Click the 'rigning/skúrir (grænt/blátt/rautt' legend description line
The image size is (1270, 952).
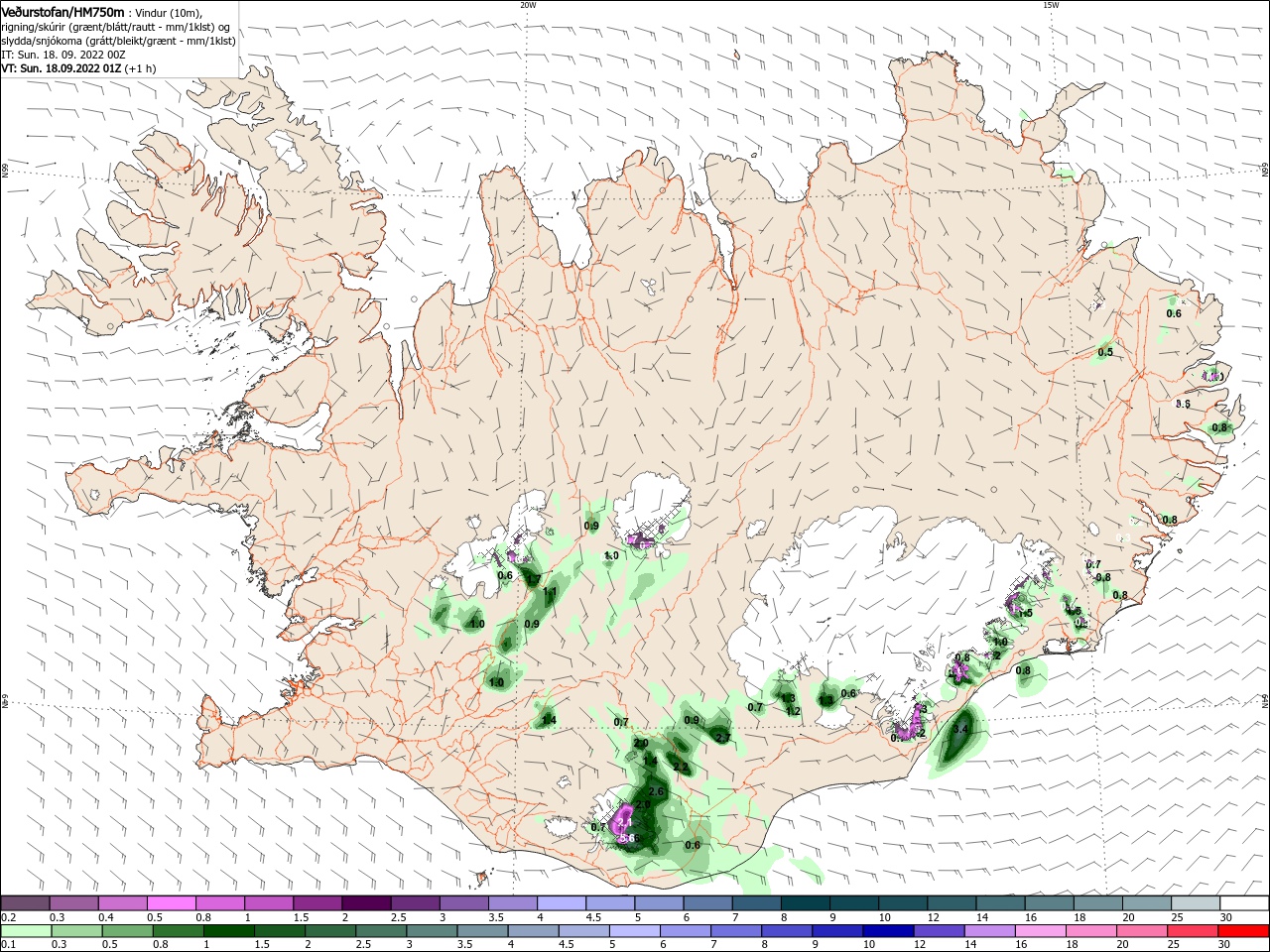click(x=115, y=27)
